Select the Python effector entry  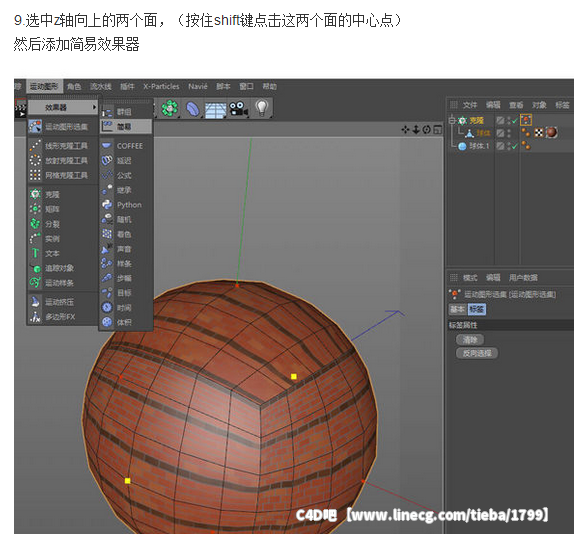tap(126, 204)
